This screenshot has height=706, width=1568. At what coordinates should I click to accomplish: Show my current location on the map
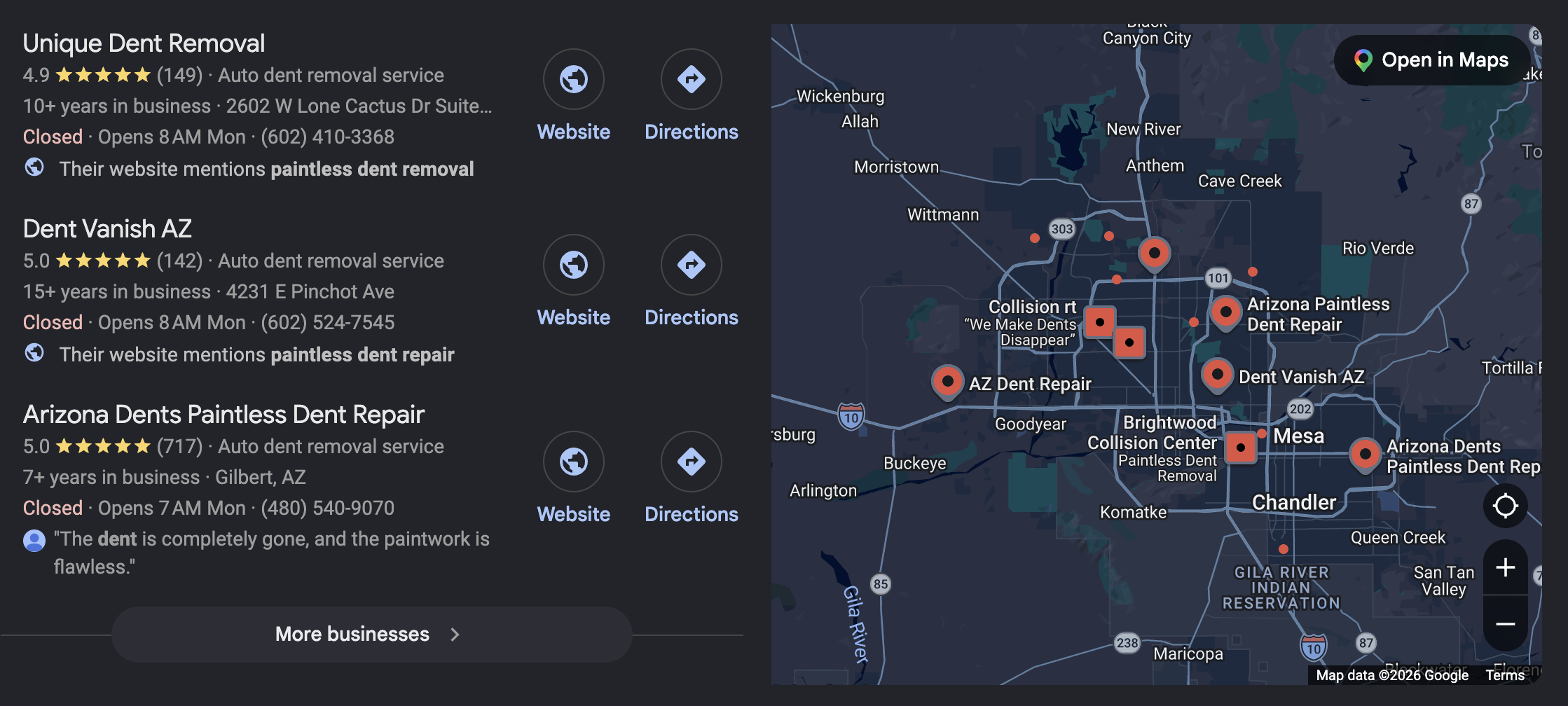point(1505,506)
